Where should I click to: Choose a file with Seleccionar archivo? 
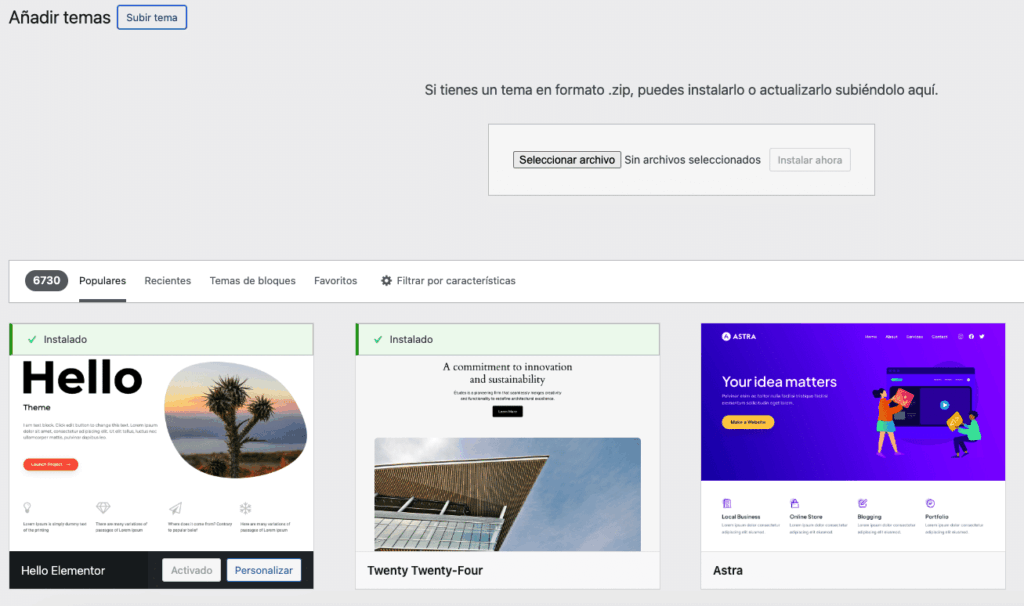567,160
